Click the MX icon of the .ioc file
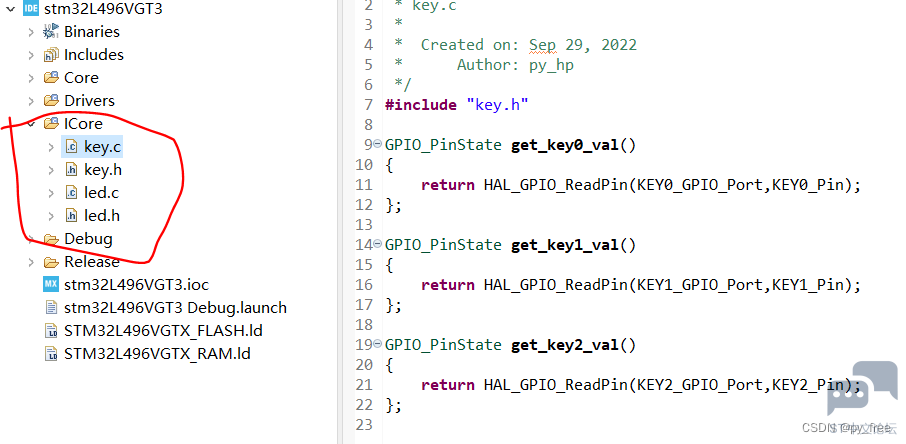 tap(51, 284)
